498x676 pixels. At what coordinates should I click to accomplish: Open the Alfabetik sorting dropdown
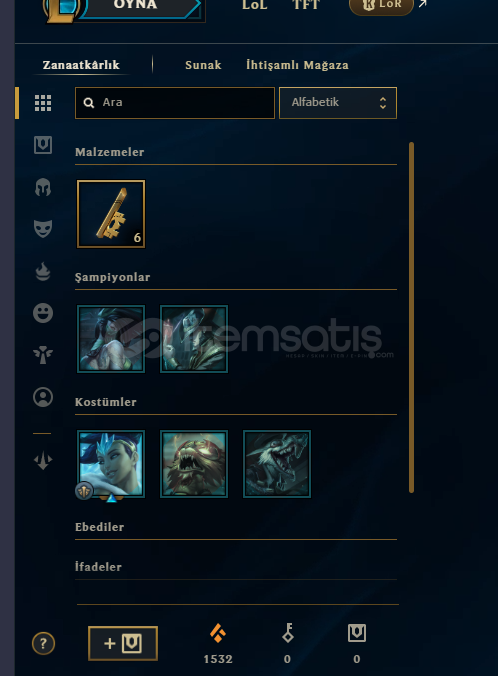pyautogui.click(x=338, y=103)
